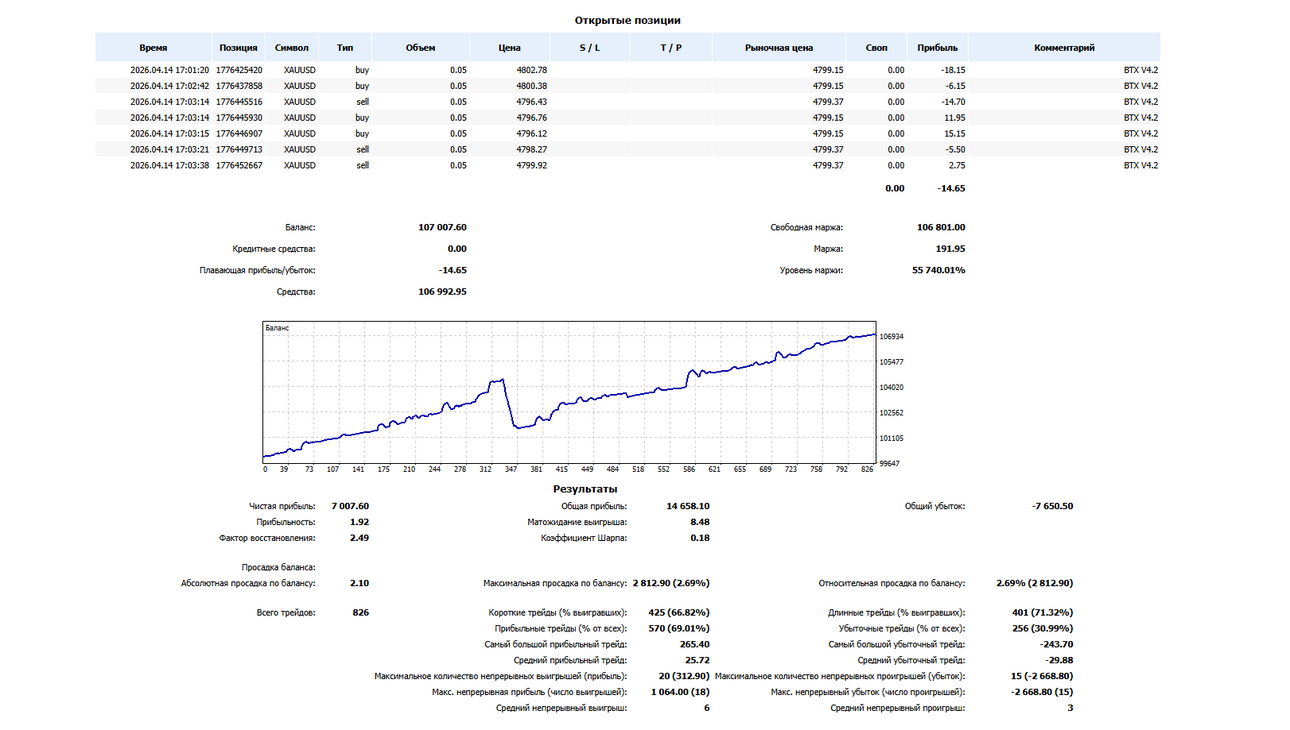
Task: Select the net profit value 7 007.60
Action: click(x=350, y=506)
